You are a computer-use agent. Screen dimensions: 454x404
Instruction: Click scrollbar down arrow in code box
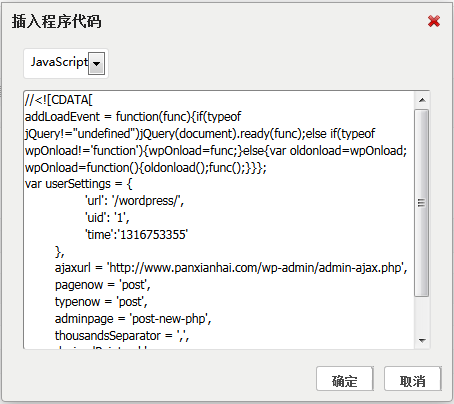pyautogui.click(x=422, y=340)
